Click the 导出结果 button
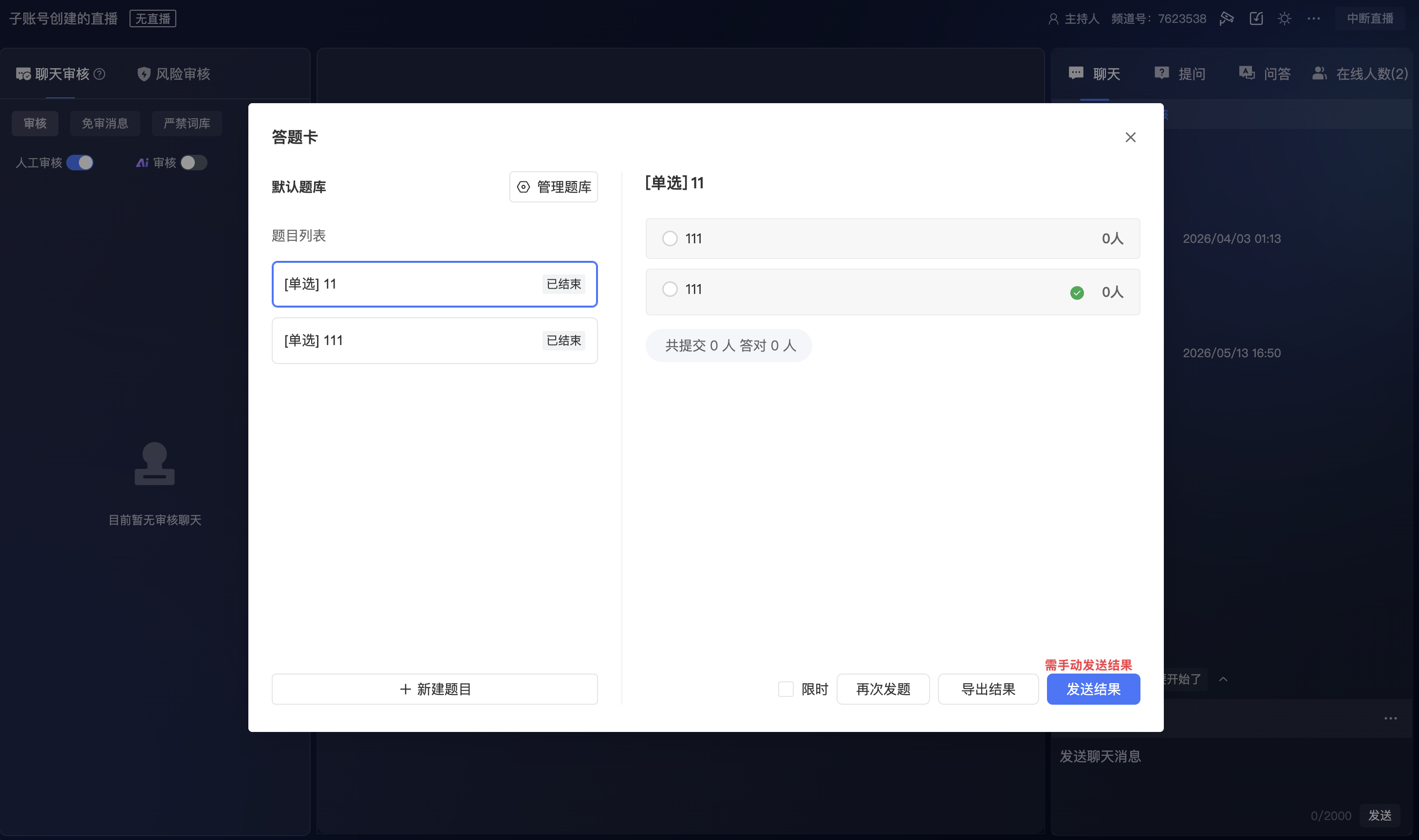The image size is (1419, 840). pyautogui.click(x=988, y=689)
